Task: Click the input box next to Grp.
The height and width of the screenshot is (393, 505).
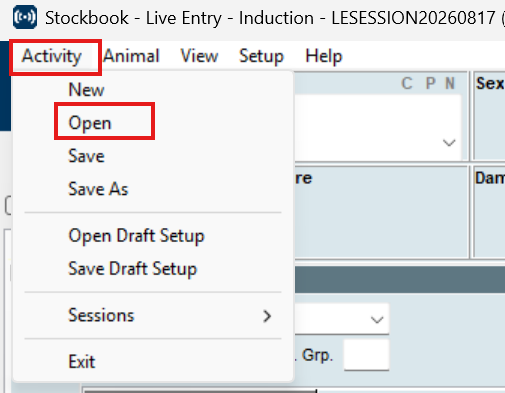Action: 366,355
